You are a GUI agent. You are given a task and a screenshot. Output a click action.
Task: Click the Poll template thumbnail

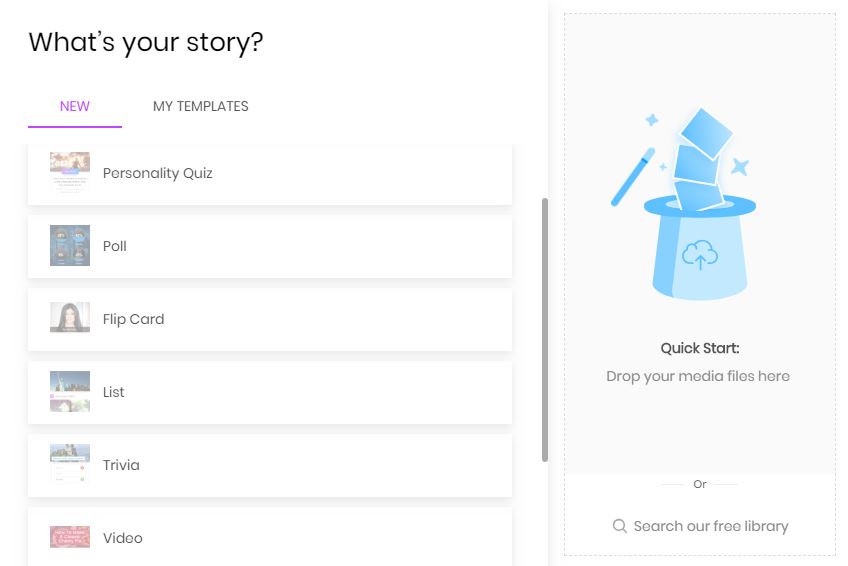coord(70,245)
